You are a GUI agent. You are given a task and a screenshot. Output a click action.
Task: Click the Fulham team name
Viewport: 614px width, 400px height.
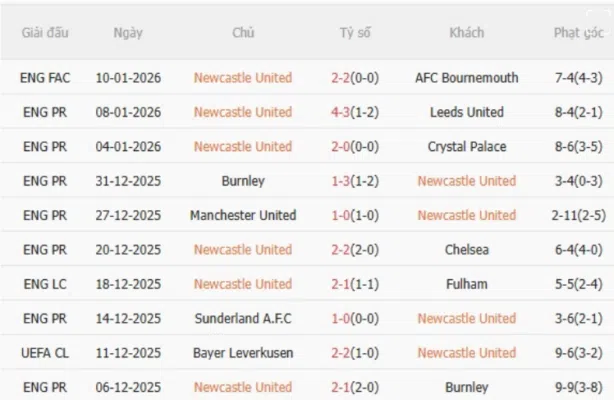pyautogui.click(x=467, y=284)
